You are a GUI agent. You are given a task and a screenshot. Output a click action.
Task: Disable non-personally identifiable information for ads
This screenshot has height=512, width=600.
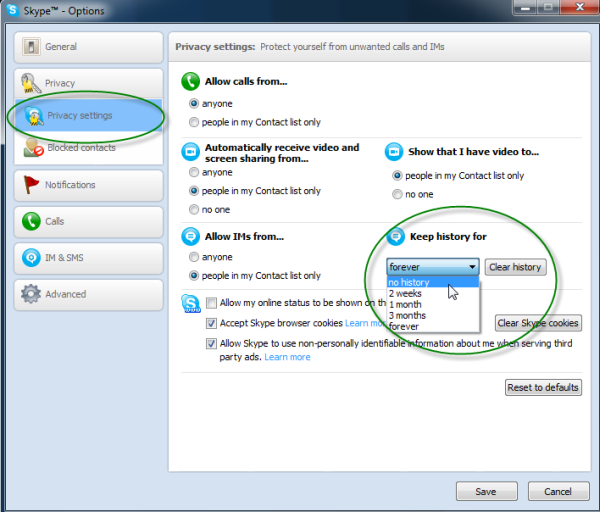pyautogui.click(x=212, y=343)
